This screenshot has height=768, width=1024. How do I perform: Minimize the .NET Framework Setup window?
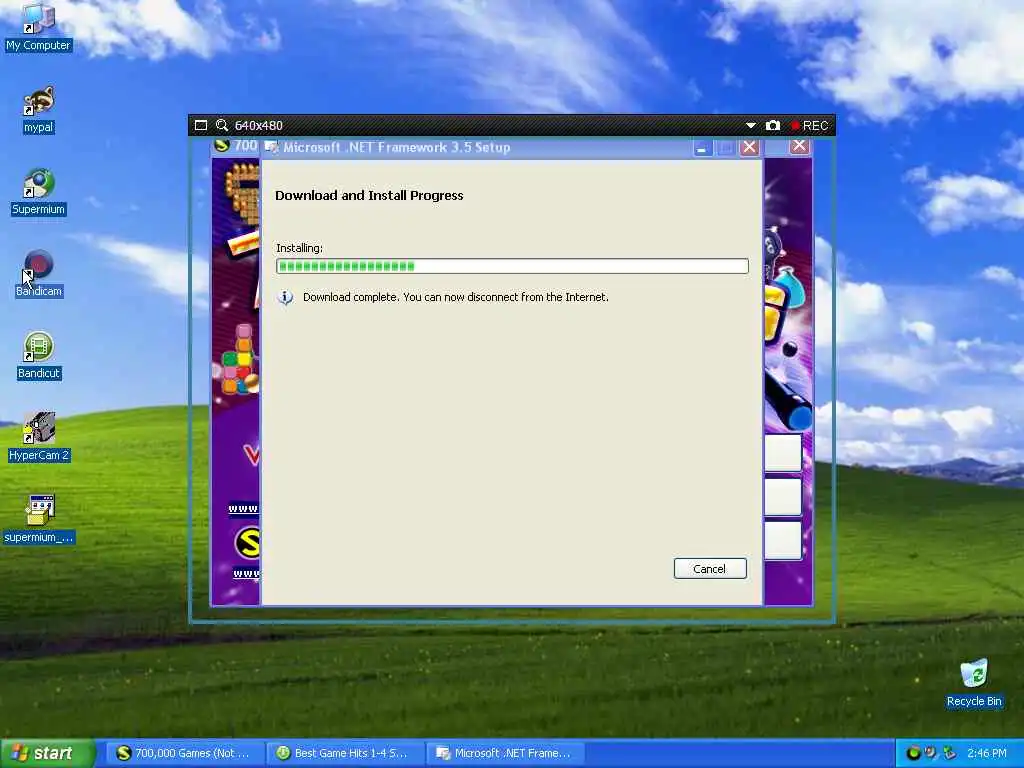click(702, 148)
